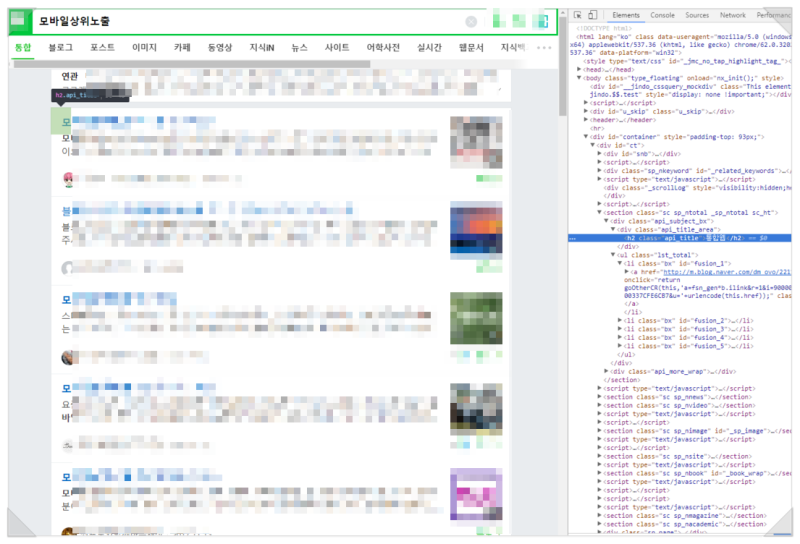Expand the section sp_nmagazine node
Viewport: 800px width, 544px height.
[599, 516]
